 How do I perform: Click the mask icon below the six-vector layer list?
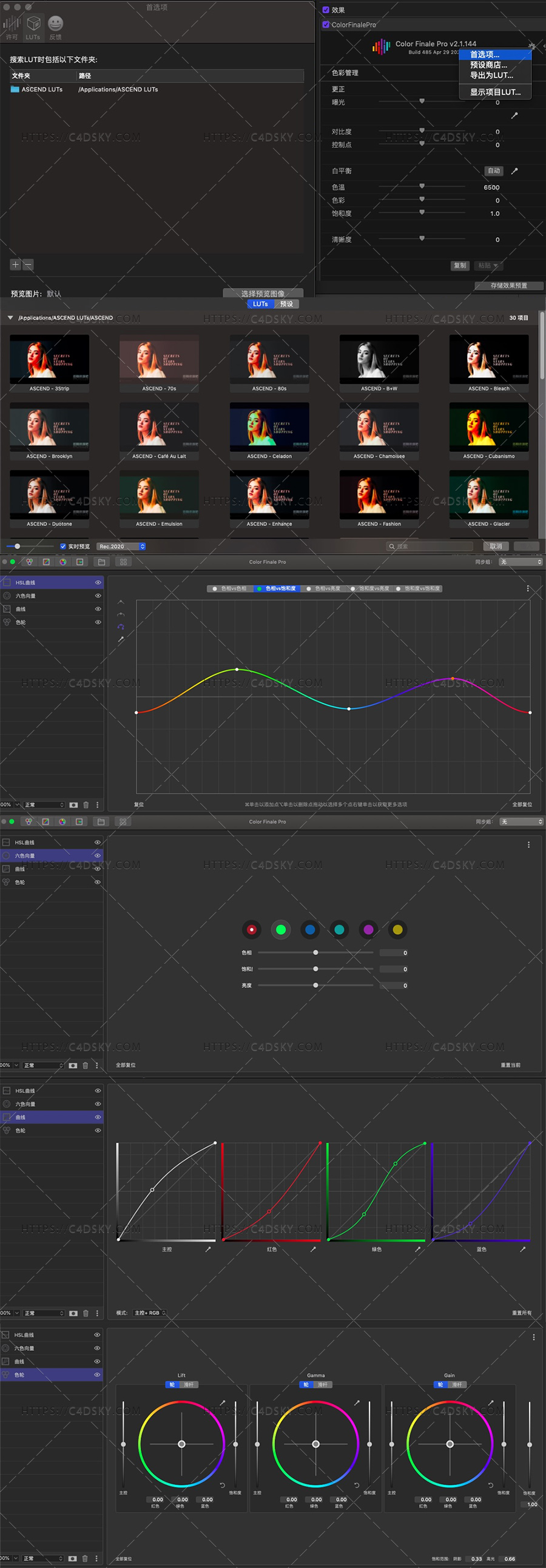click(x=73, y=1065)
